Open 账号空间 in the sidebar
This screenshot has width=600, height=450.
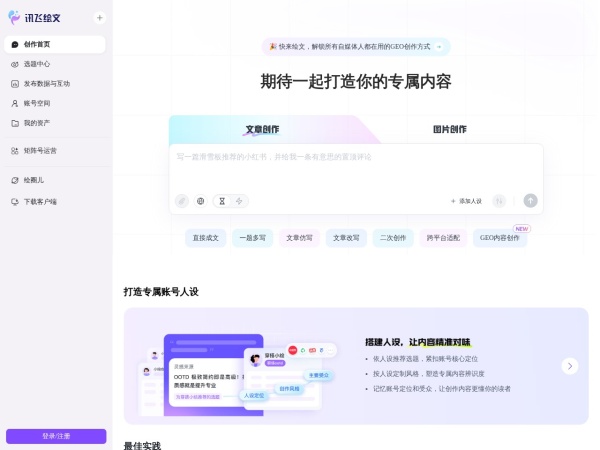tap(37, 103)
